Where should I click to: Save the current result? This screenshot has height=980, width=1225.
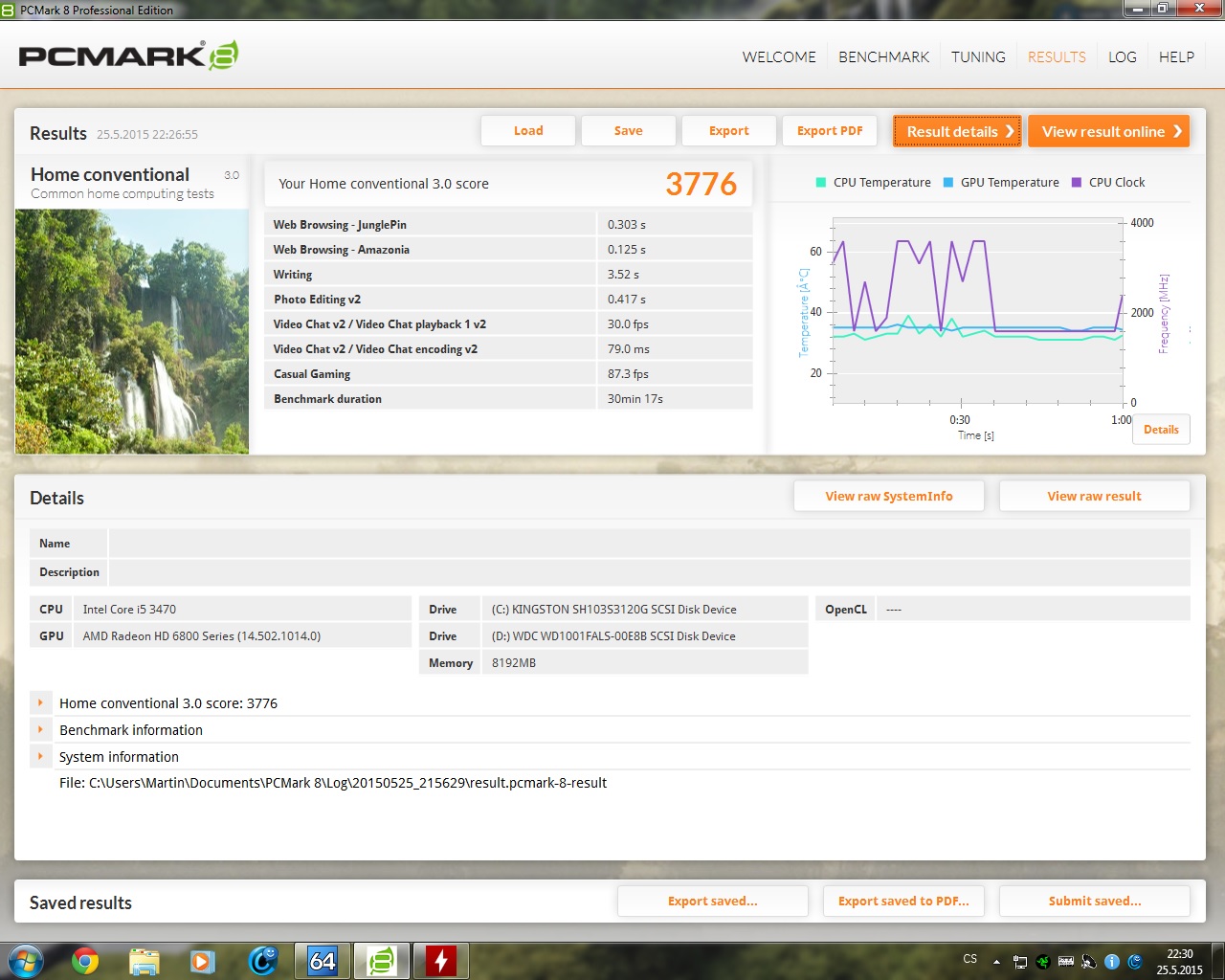click(629, 131)
